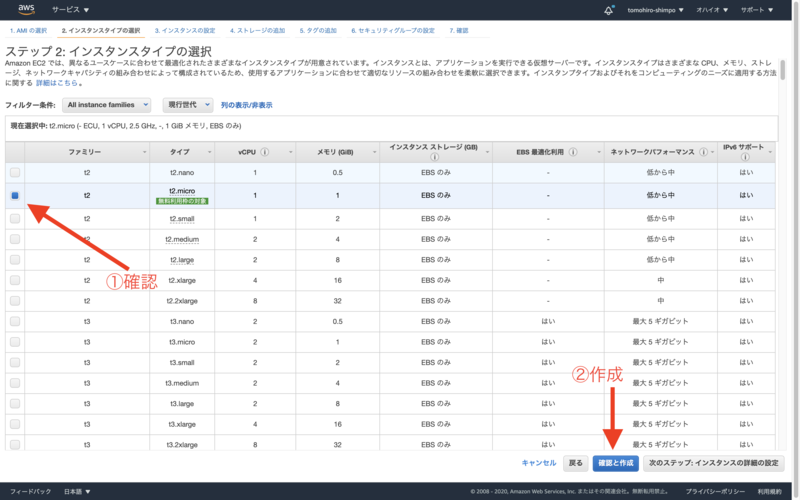Show IPv6 support info icon

[x=745, y=157]
